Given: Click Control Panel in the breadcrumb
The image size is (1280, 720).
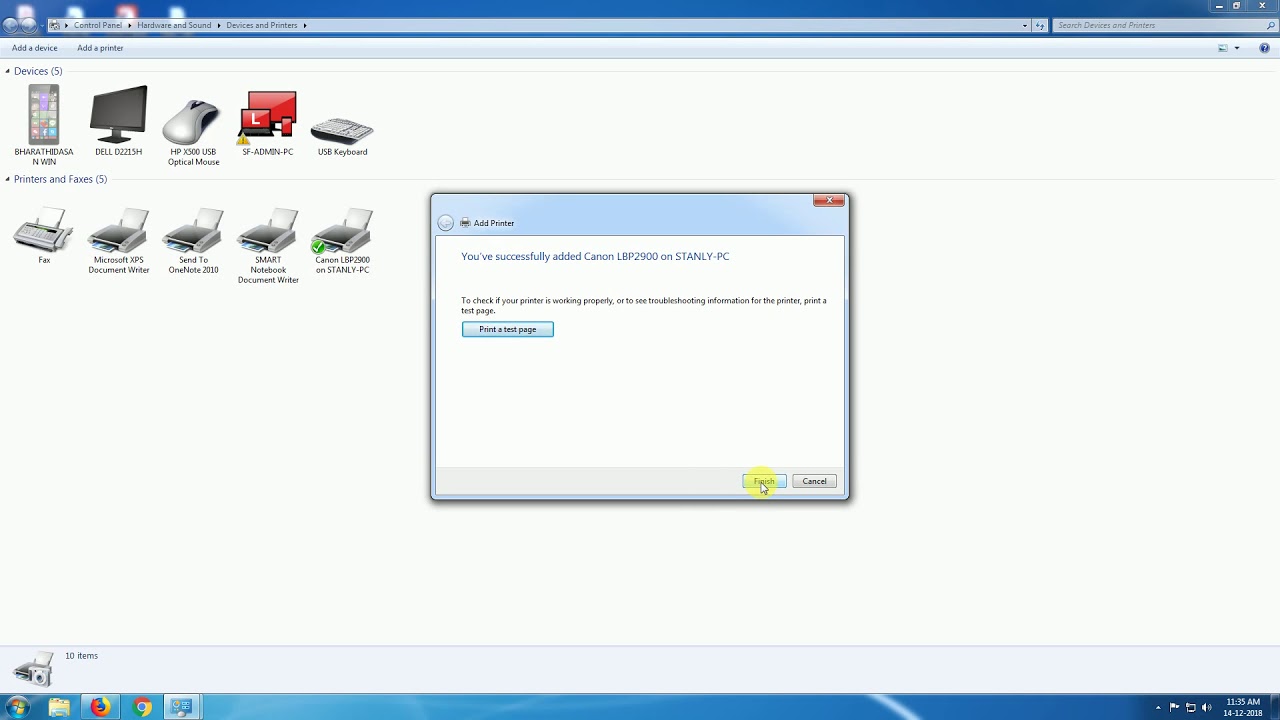Looking at the screenshot, I should (x=98, y=25).
